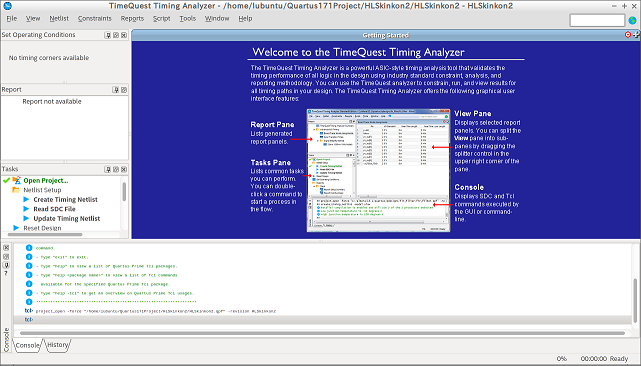Click play arrow beside Reset Design
The width and height of the screenshot is (641, 366).
(x=16, y=227)
